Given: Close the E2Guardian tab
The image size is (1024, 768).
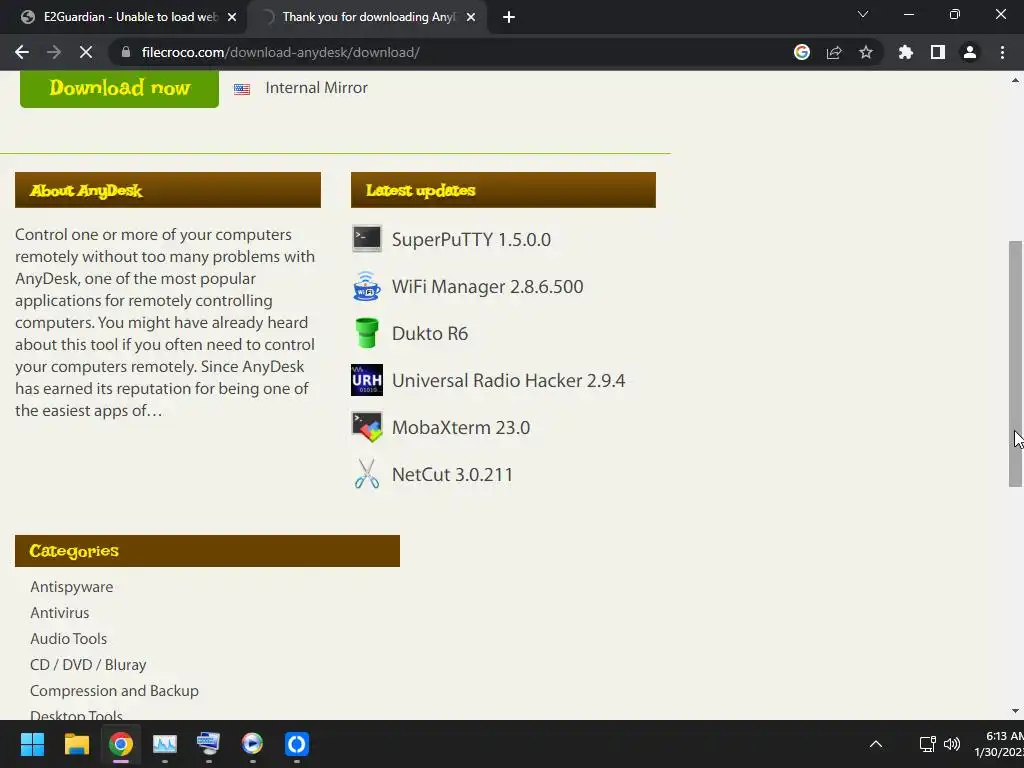Looking at the screenshot, I should point(232,18).
